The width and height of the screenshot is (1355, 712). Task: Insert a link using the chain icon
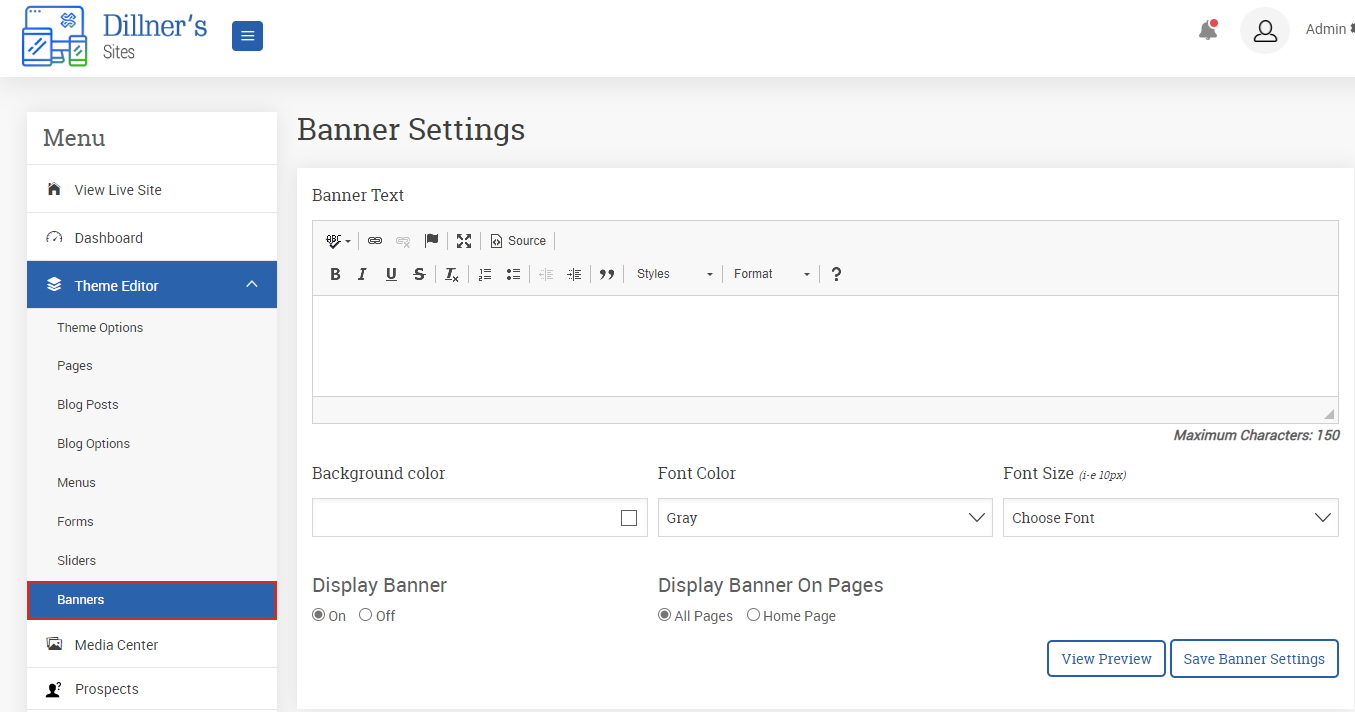click(375, 241)
